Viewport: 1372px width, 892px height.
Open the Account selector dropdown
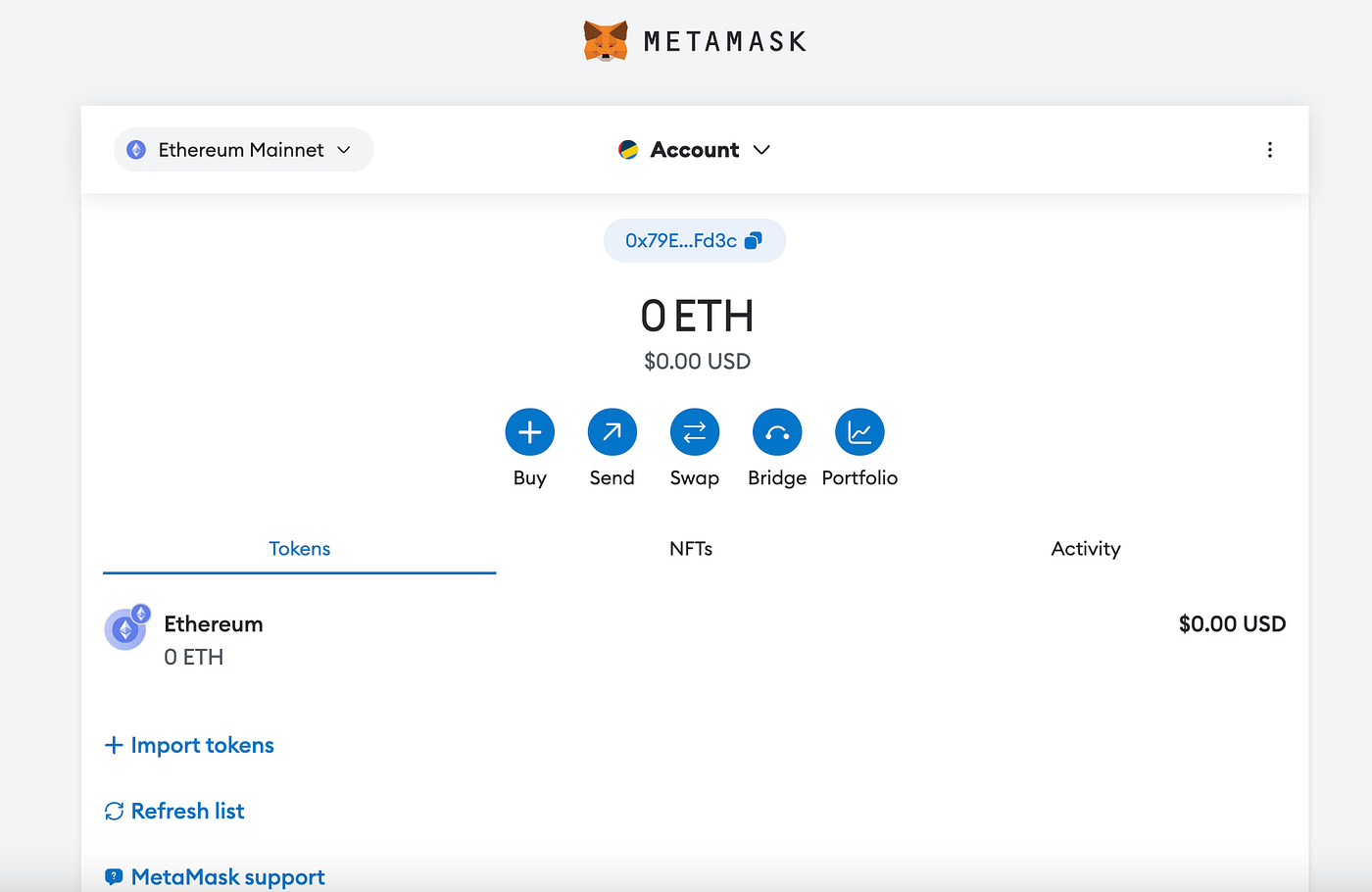tap(695, 150)
